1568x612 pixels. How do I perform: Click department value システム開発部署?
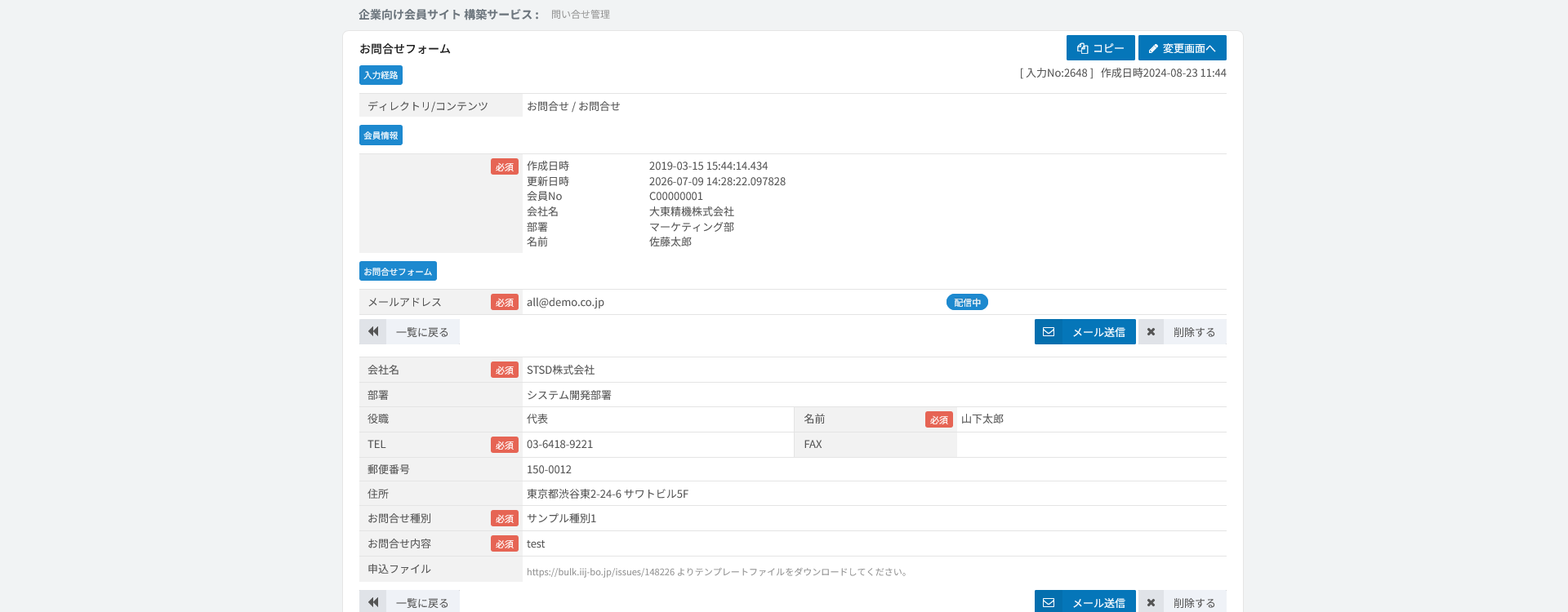(569, 395)
